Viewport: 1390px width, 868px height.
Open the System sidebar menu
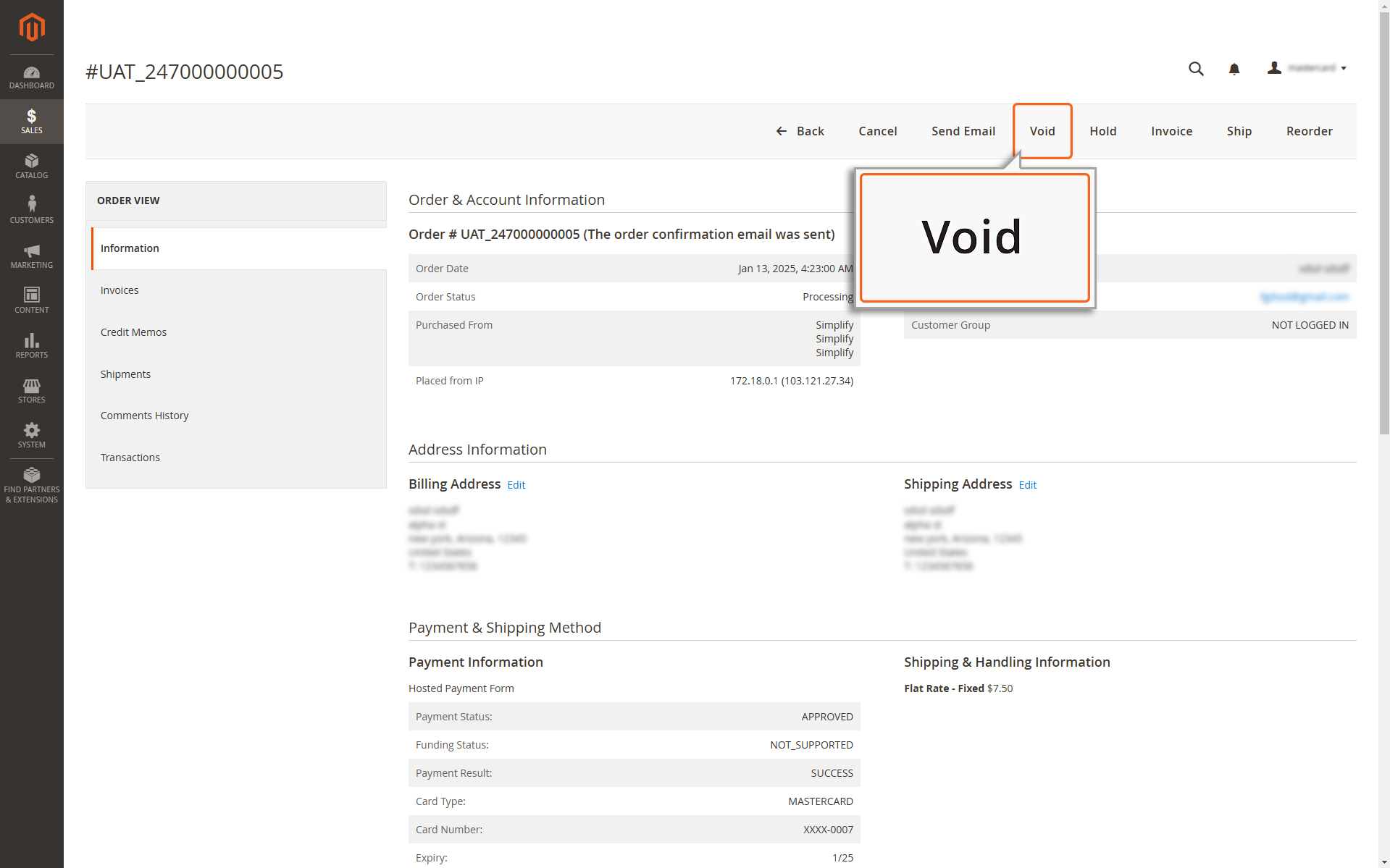pyautogui.click(x=32, y=436)
